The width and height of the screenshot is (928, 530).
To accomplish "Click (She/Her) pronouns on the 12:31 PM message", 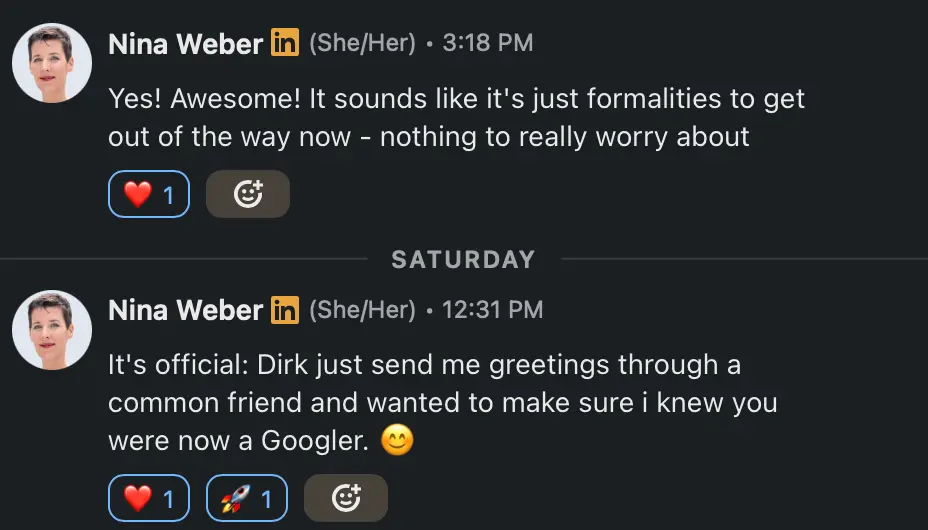I will pos(361,311).
